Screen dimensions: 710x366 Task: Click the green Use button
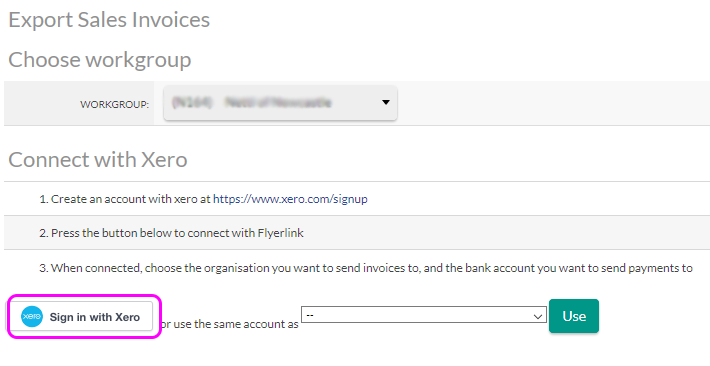click(x=574, y=316)
